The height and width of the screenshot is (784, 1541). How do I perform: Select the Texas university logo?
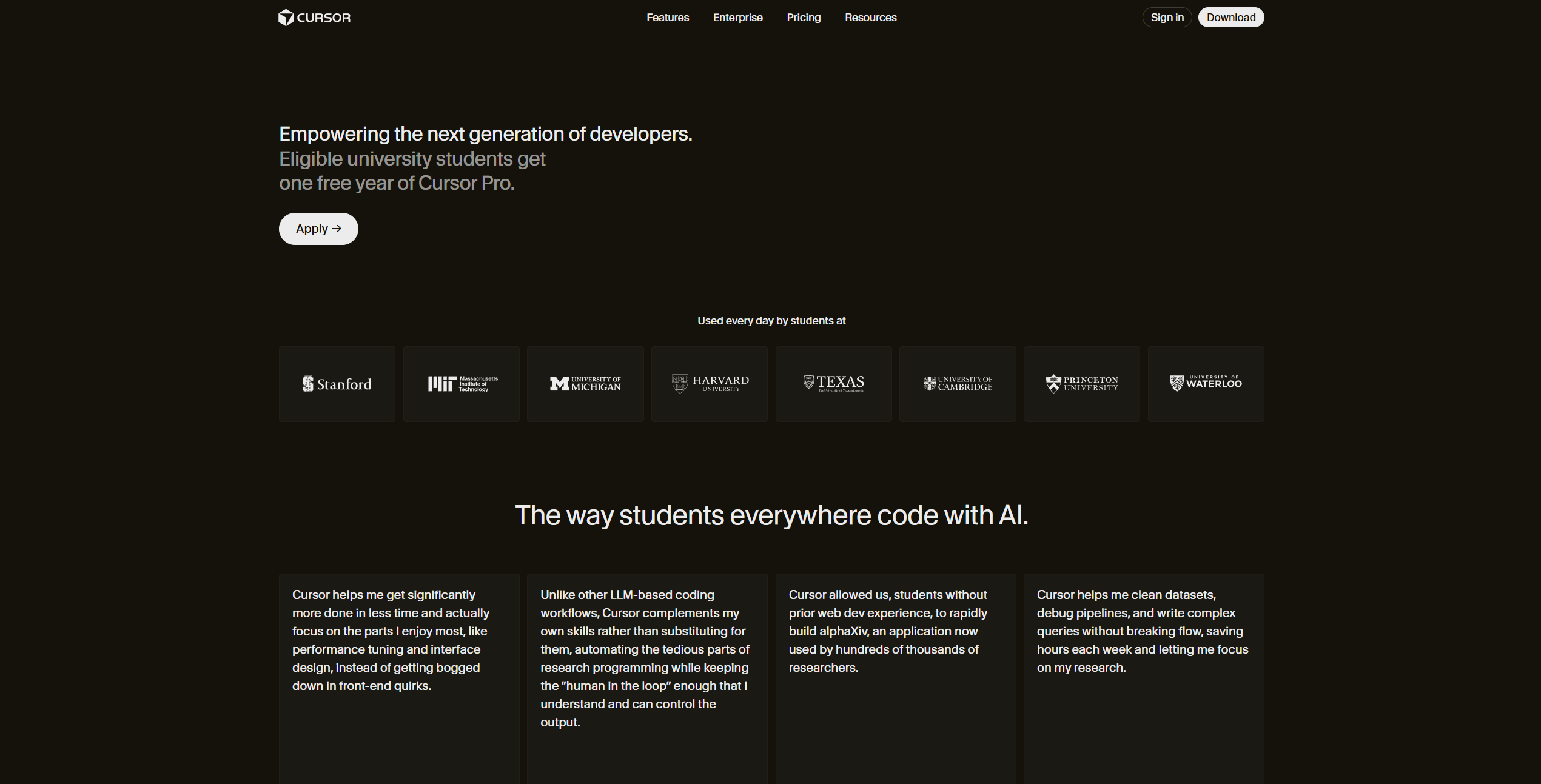coord(834,384)
